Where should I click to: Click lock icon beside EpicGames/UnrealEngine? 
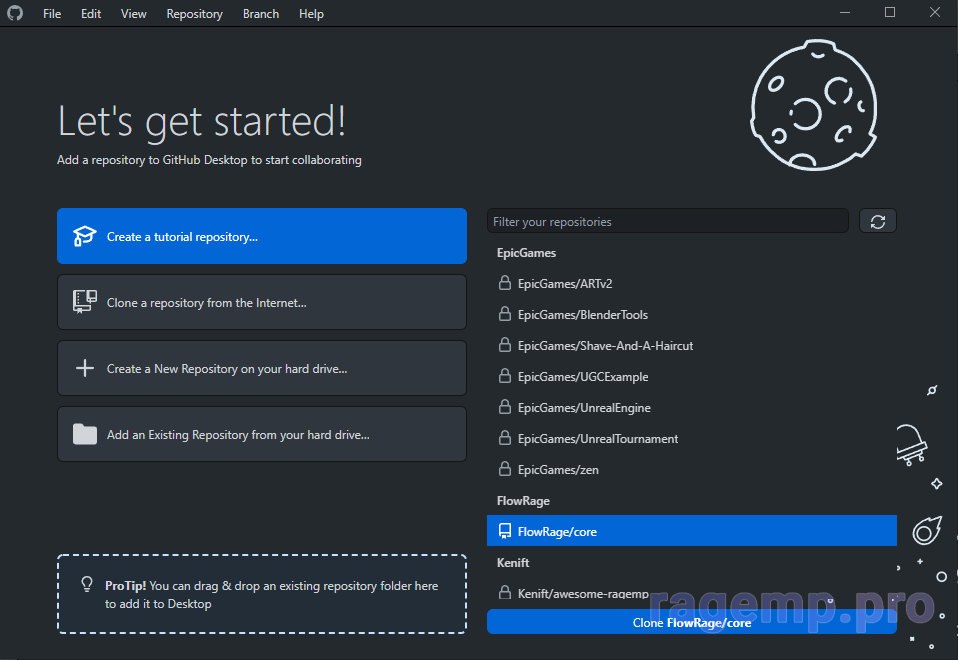coord(505,406)
